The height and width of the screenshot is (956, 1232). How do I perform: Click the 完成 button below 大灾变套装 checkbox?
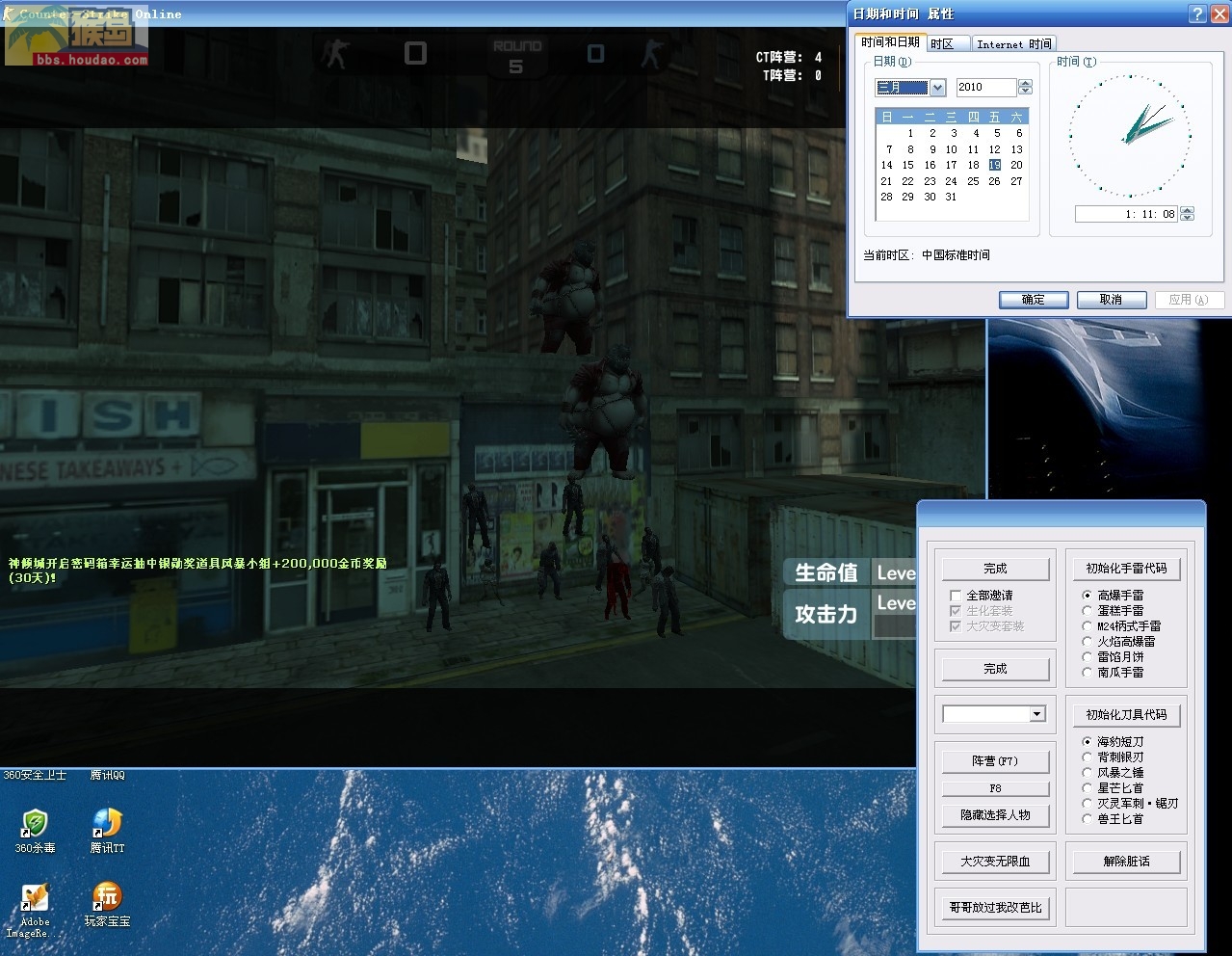tap(995, 669)
